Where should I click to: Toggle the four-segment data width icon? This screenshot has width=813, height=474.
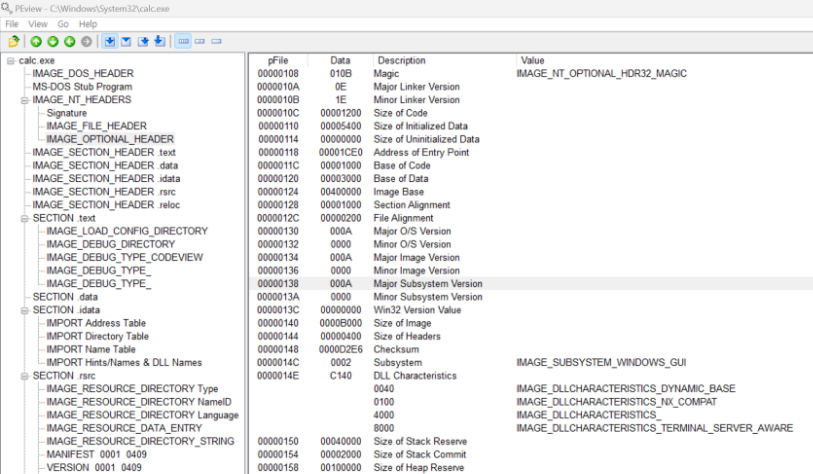point(183,41)
